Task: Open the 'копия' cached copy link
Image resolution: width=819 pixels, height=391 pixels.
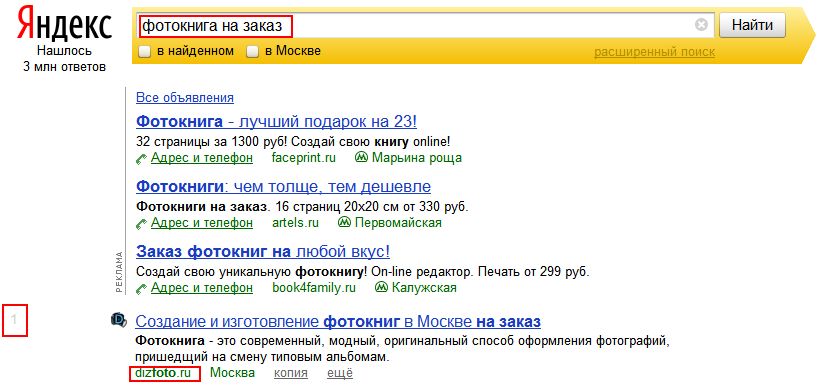Action: (x=291, y=374)
